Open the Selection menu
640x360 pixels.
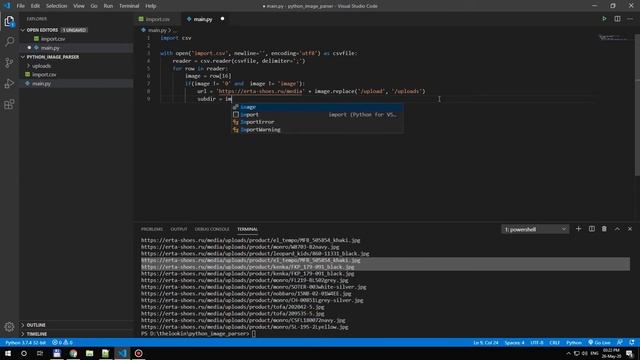coord(56,6)
